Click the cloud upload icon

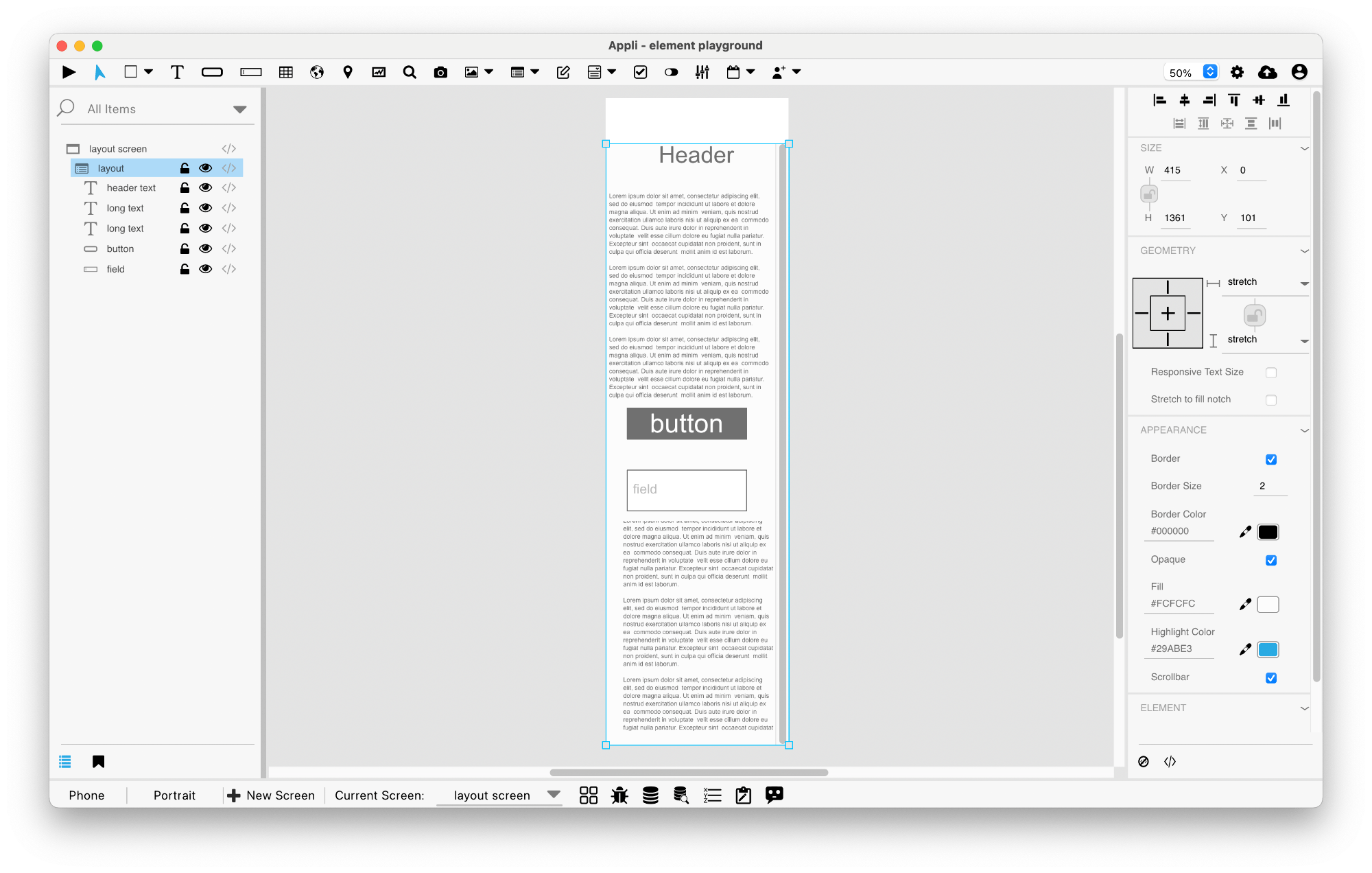point(1267,72)
